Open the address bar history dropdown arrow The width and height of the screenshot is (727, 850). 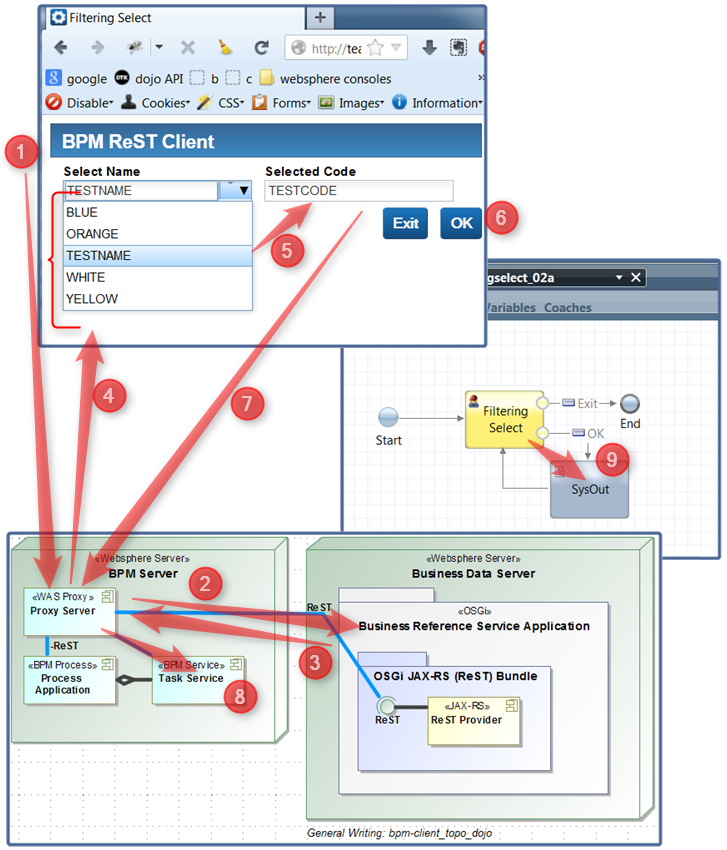[x=396, y=48]
